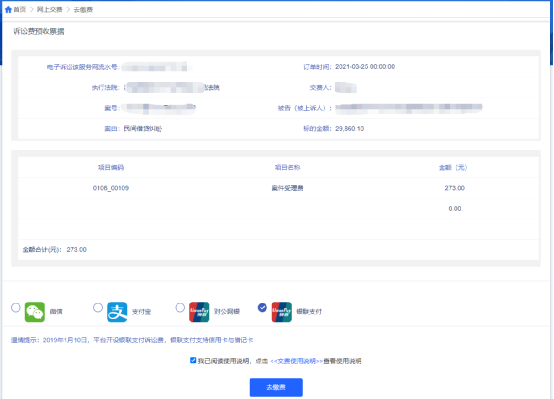Select the WeChat pay radio button
554x399 pixels.
click(x=16, y=307)
